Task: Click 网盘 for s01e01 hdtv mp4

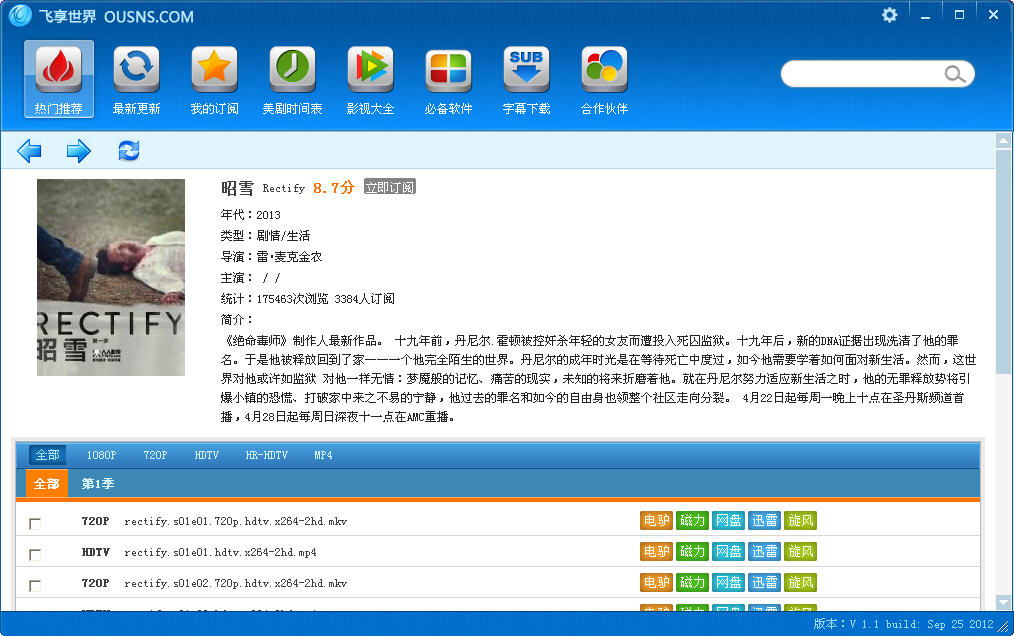Action: [x=728, y=551]
